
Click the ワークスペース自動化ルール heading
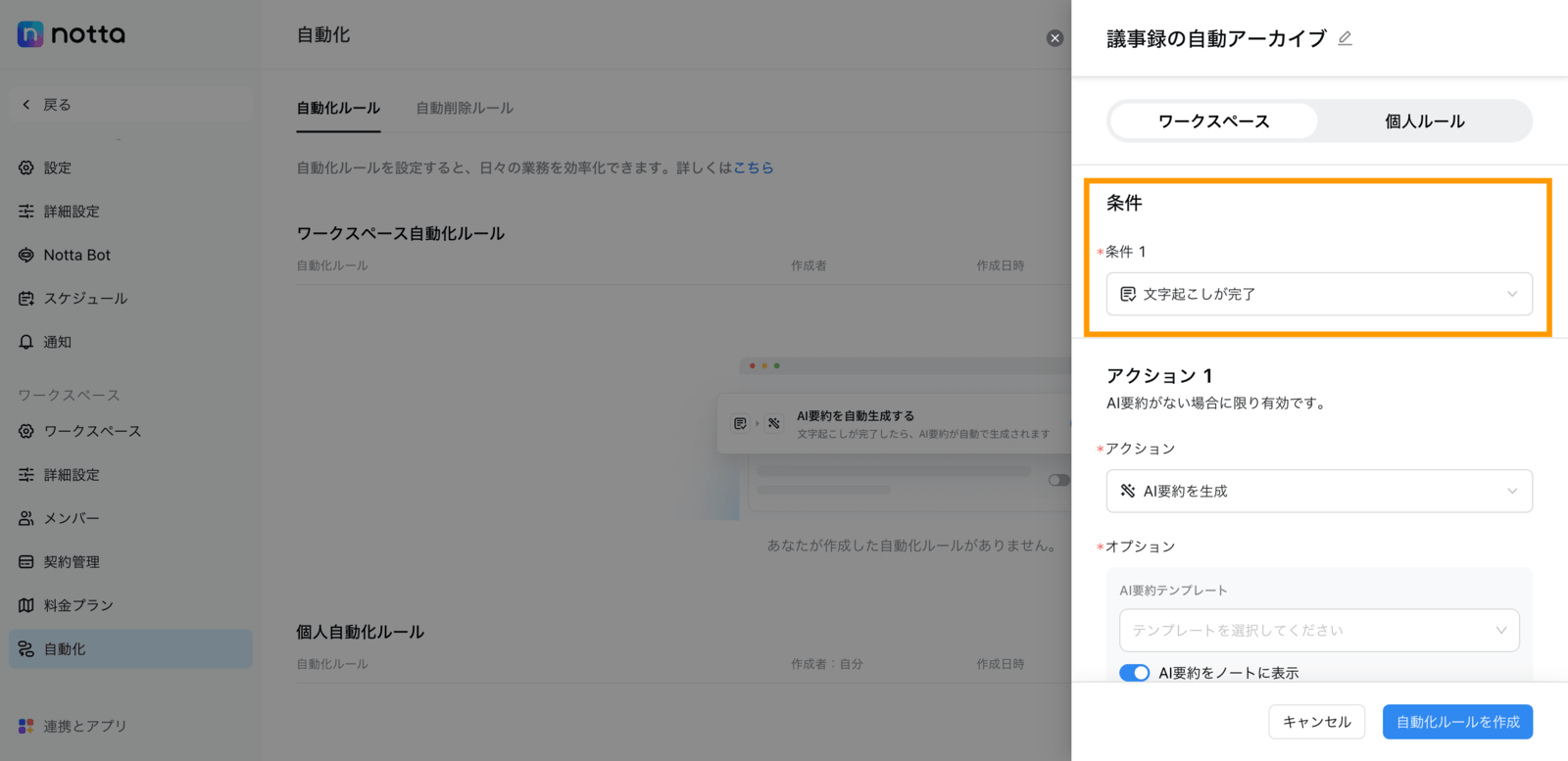click(x=401, y=233)
